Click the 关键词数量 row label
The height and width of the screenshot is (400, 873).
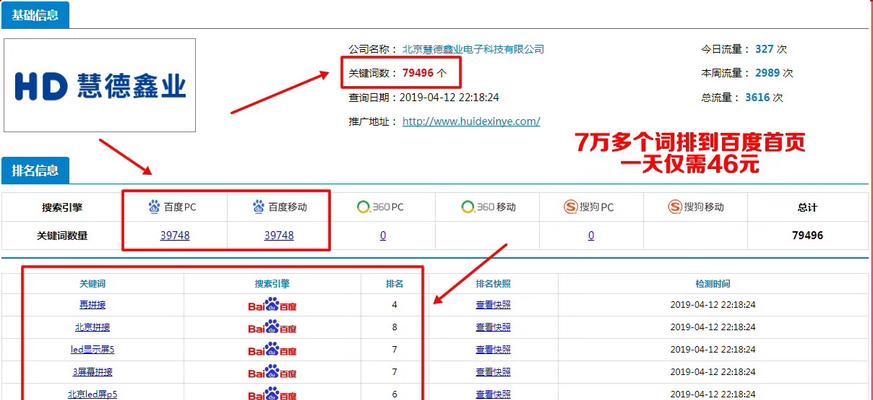tap(62, 236)
